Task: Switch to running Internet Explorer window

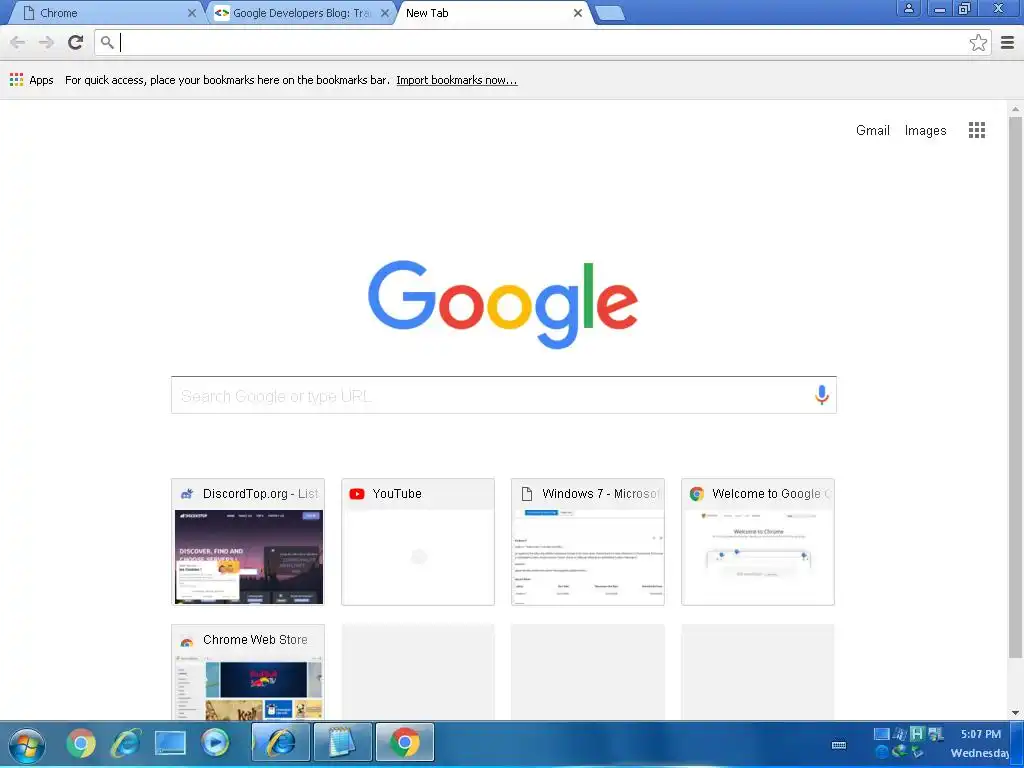Action: 281,743
